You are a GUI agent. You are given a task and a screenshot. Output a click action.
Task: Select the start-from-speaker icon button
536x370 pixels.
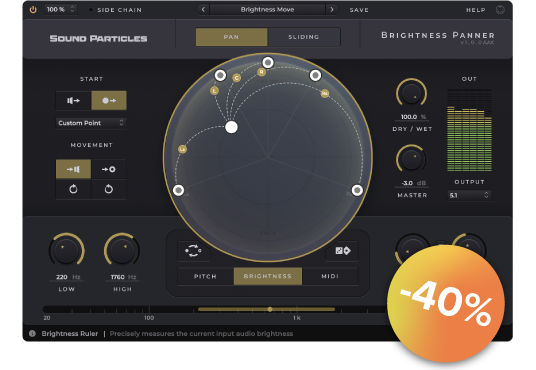[73, 101]
